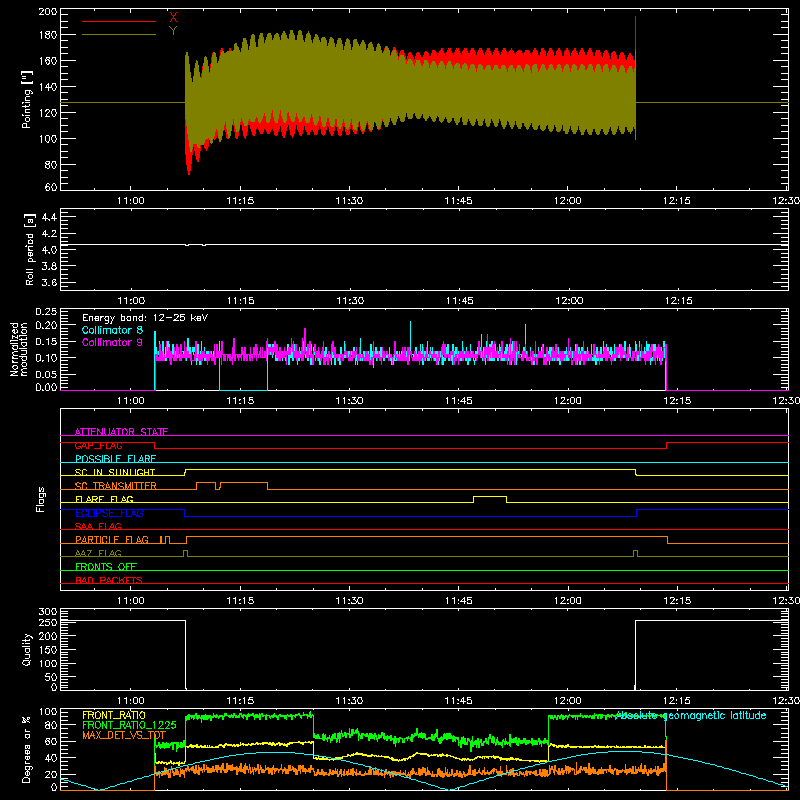Click 11:45 time label under Roll period plot
This screenshot has height=800, width=800.
pos(459,301)
